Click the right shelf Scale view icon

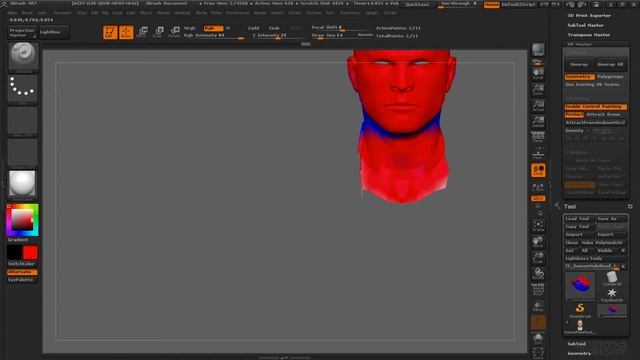(538, 258)
